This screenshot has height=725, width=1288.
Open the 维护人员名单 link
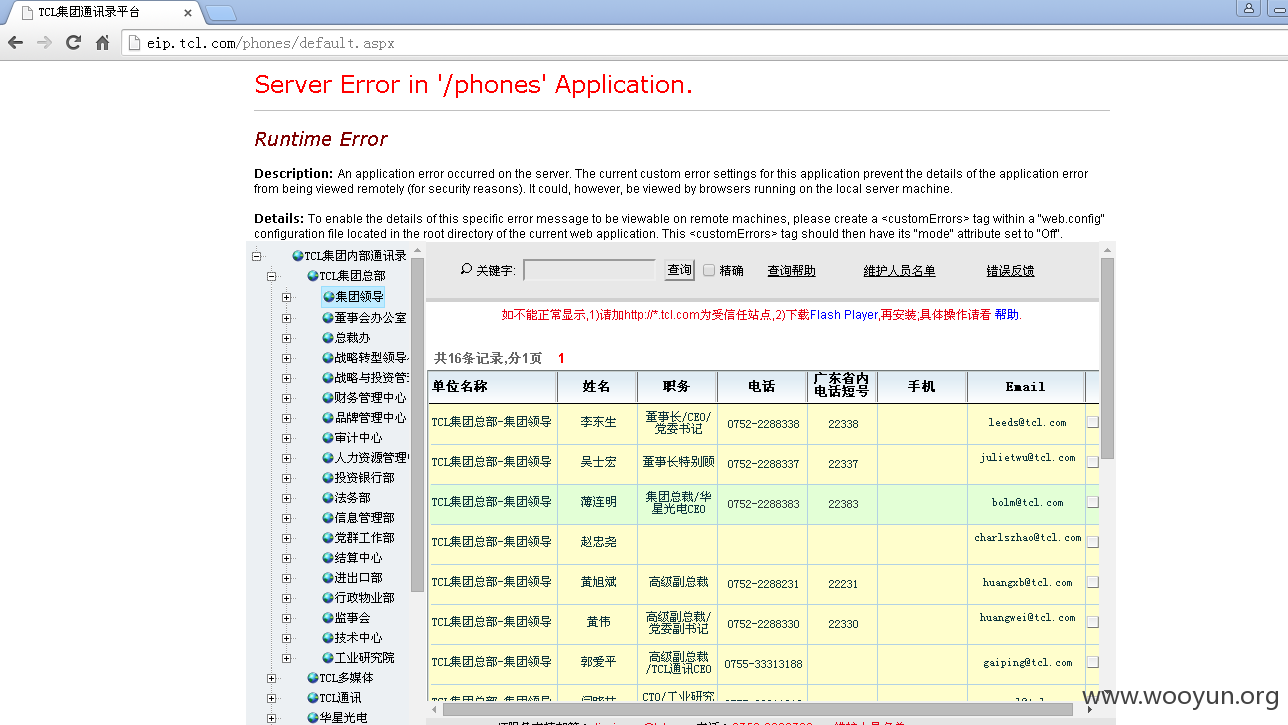point(900,271)
